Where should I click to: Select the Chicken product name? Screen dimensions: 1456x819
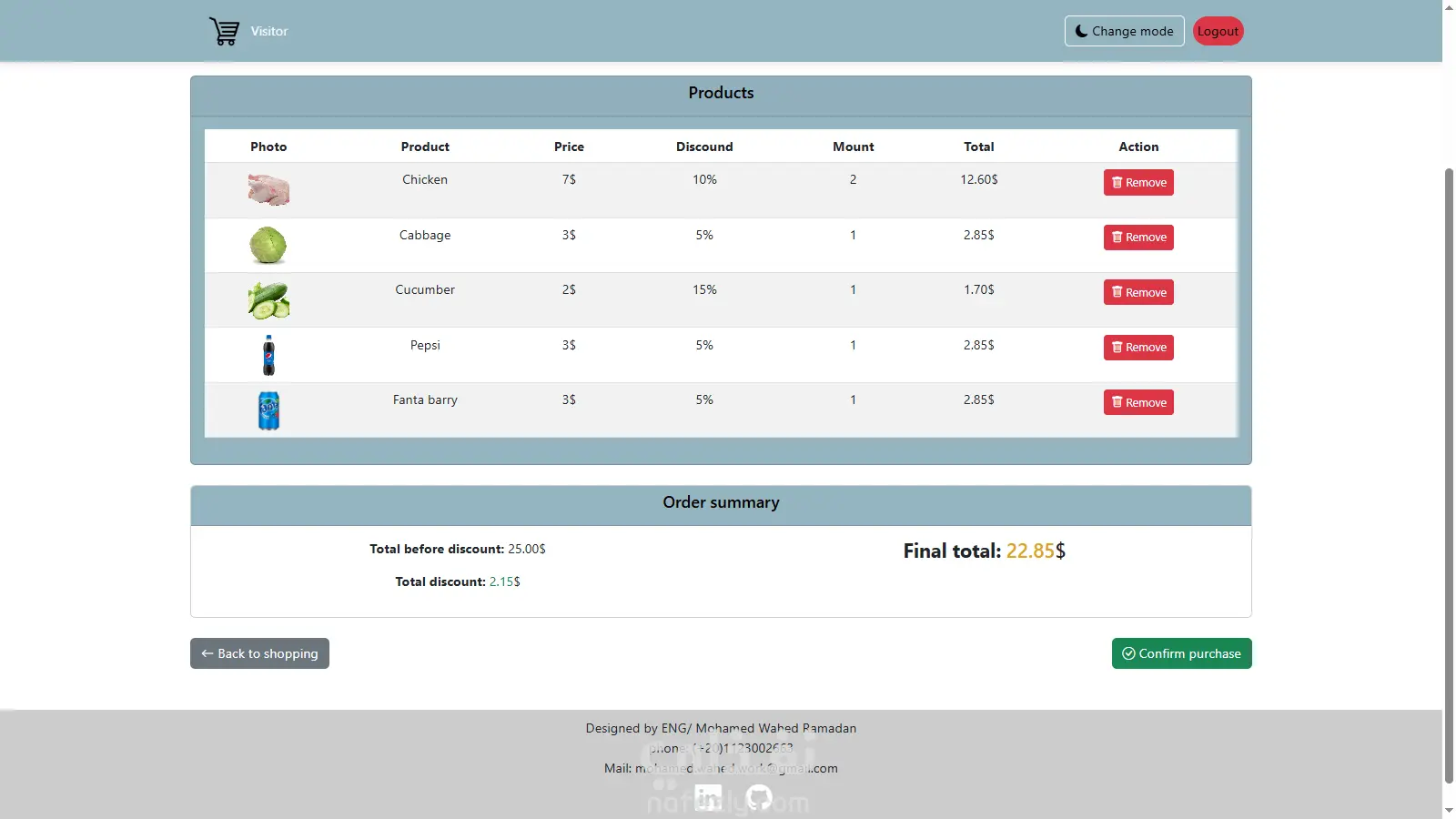pos(425,179)
